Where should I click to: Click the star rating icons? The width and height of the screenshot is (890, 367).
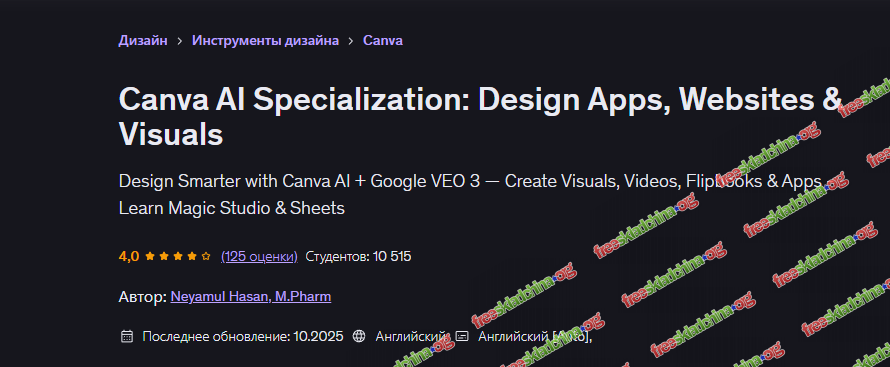coord(178,256)
